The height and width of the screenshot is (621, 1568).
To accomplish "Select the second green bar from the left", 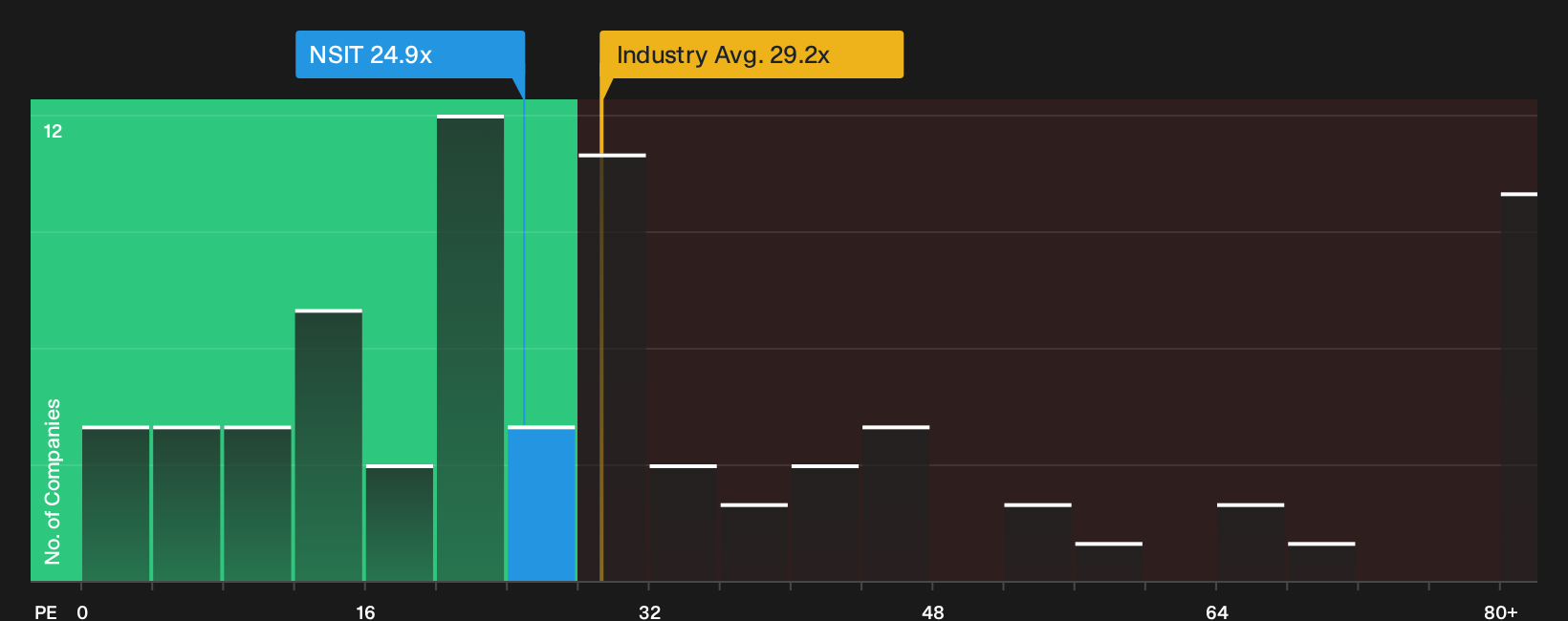I will pyautogui.click(x=186, y=503).
